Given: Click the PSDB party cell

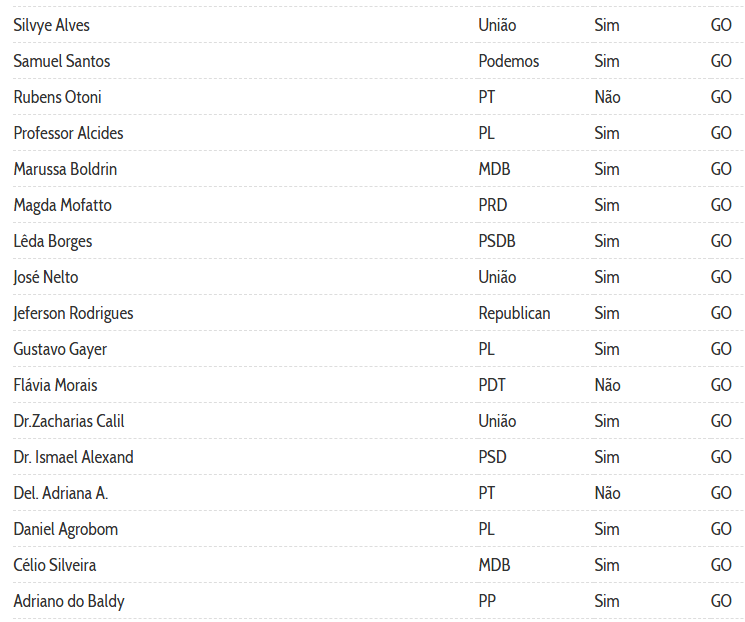Looking at the screenshot, I should pyautogui.click(x=497, y=241).
